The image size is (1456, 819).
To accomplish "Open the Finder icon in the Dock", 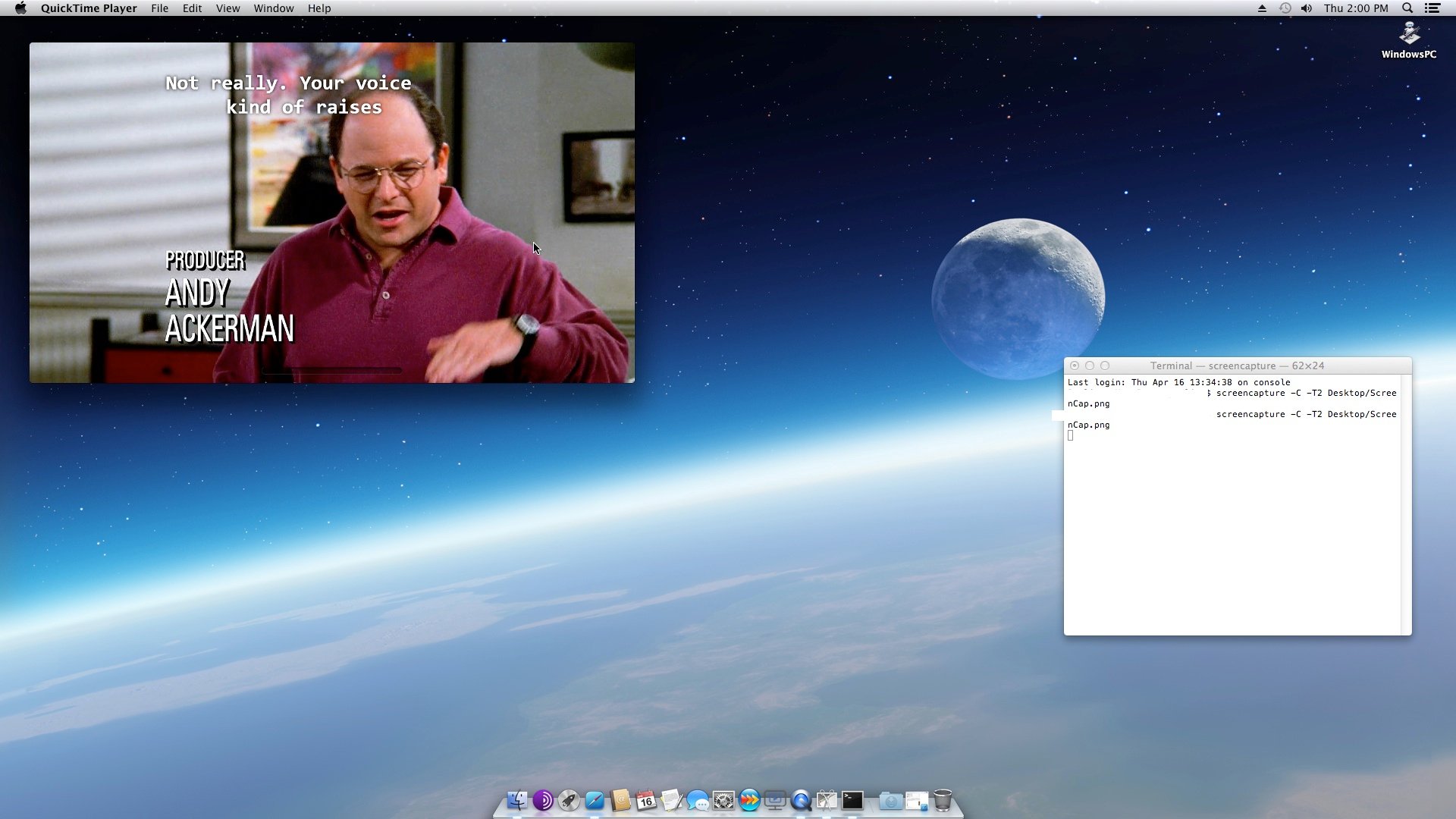I will pyautogui.click(x=517, y=800).
